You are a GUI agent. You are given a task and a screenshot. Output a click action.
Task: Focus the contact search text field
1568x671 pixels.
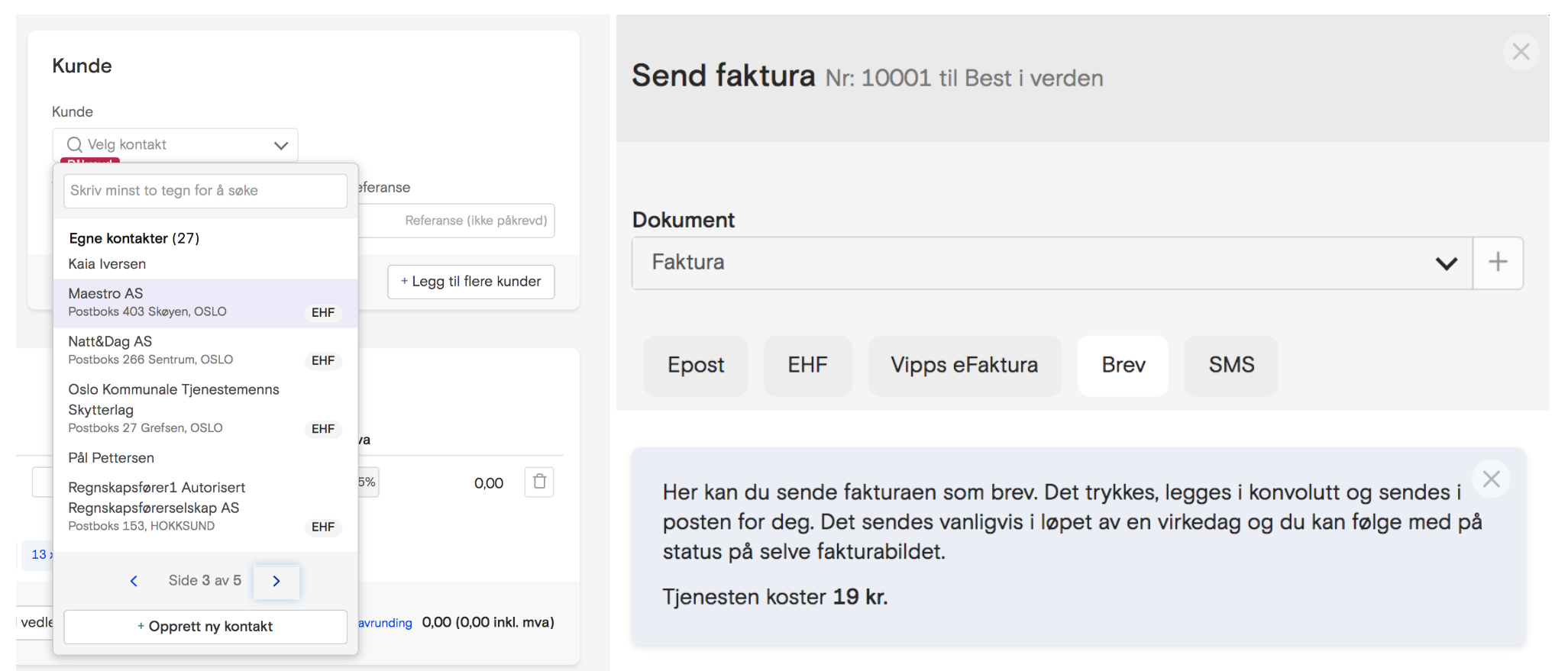point(205,191)
